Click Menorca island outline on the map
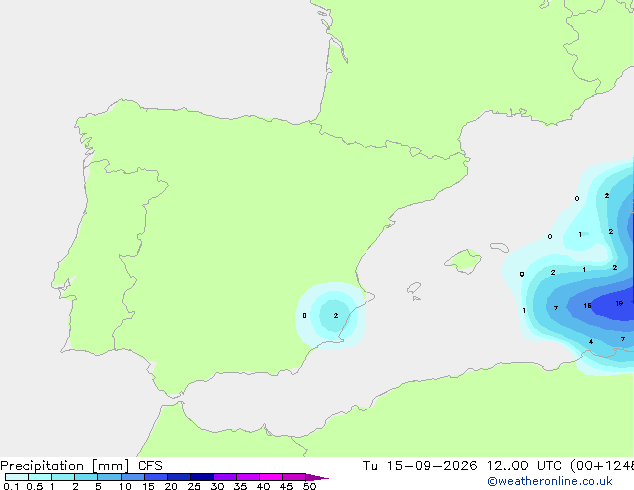634x490 pixels. coord(499,247)
